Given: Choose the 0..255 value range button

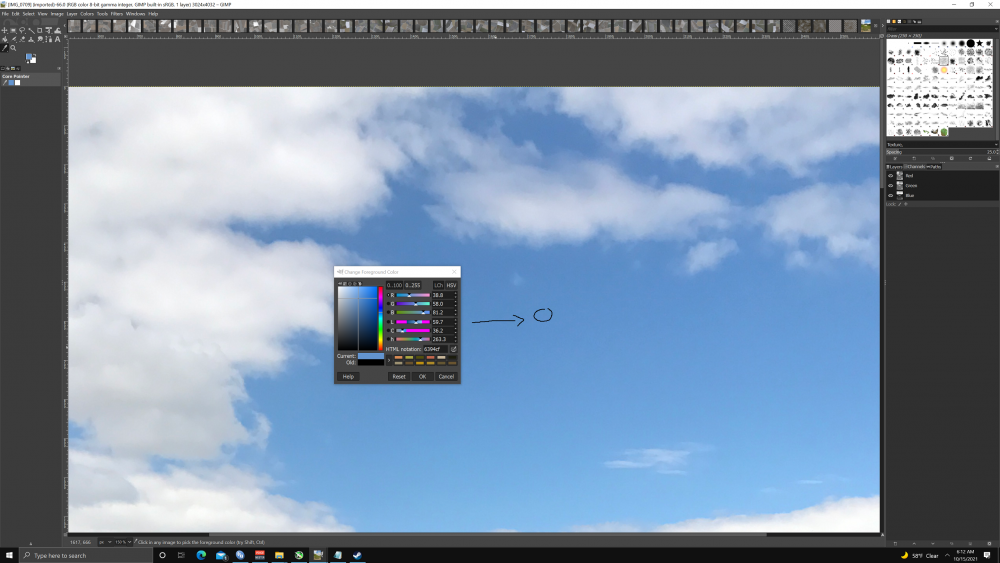Looking at the screenshot, I should click(413, 285).
